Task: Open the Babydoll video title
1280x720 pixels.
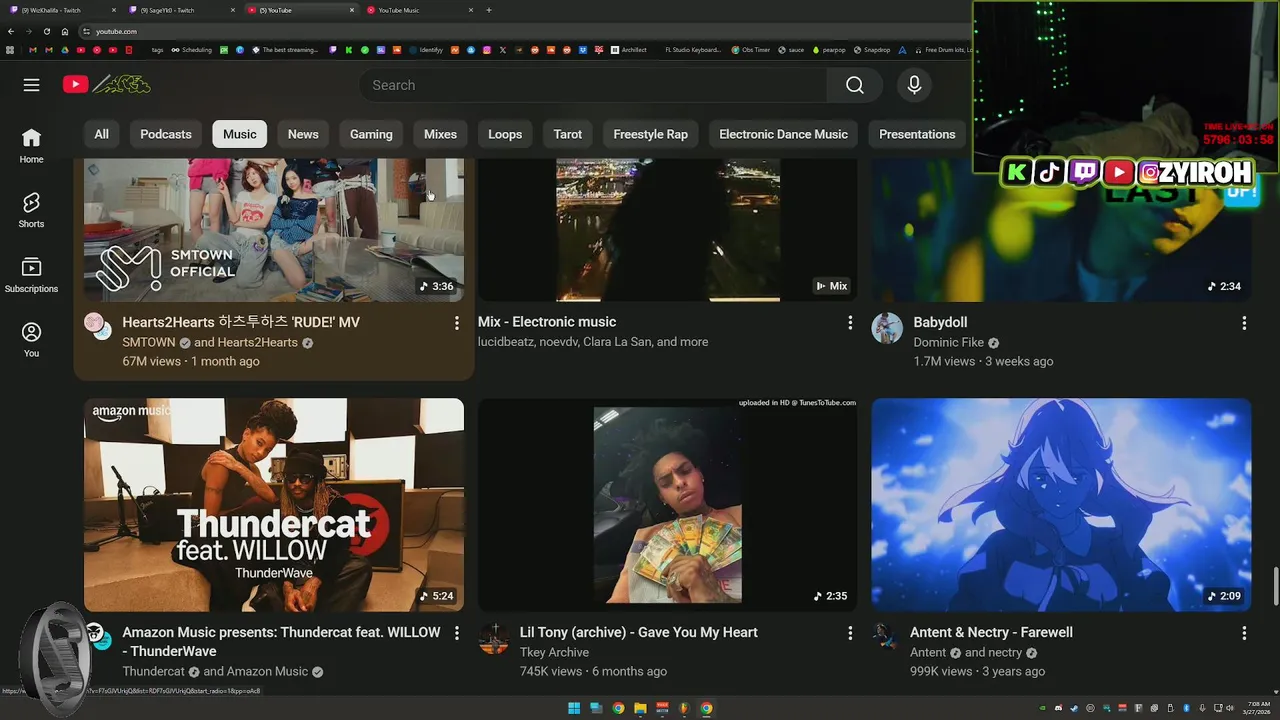Action: click(940, 322)
